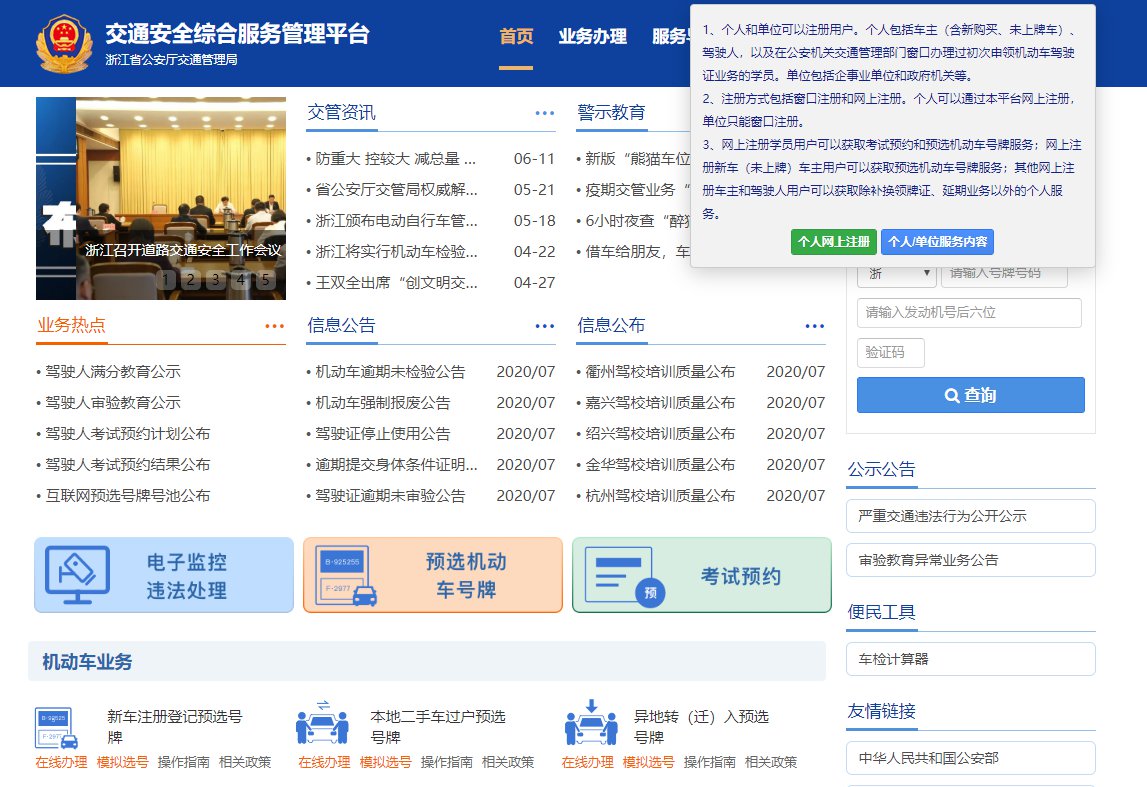Expand more dots beside 信息公告

544,326
